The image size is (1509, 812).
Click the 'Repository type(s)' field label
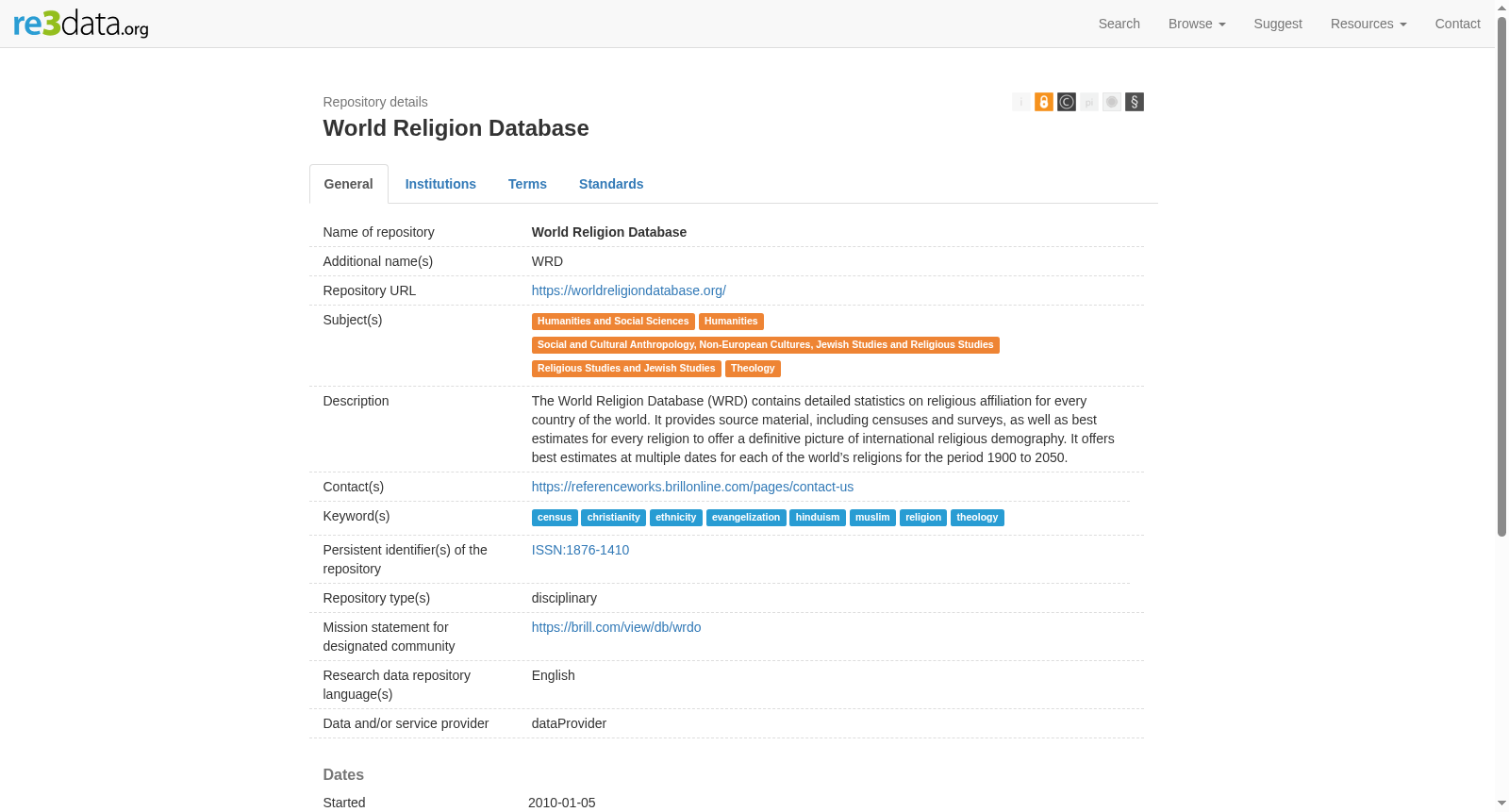(376, 598)
